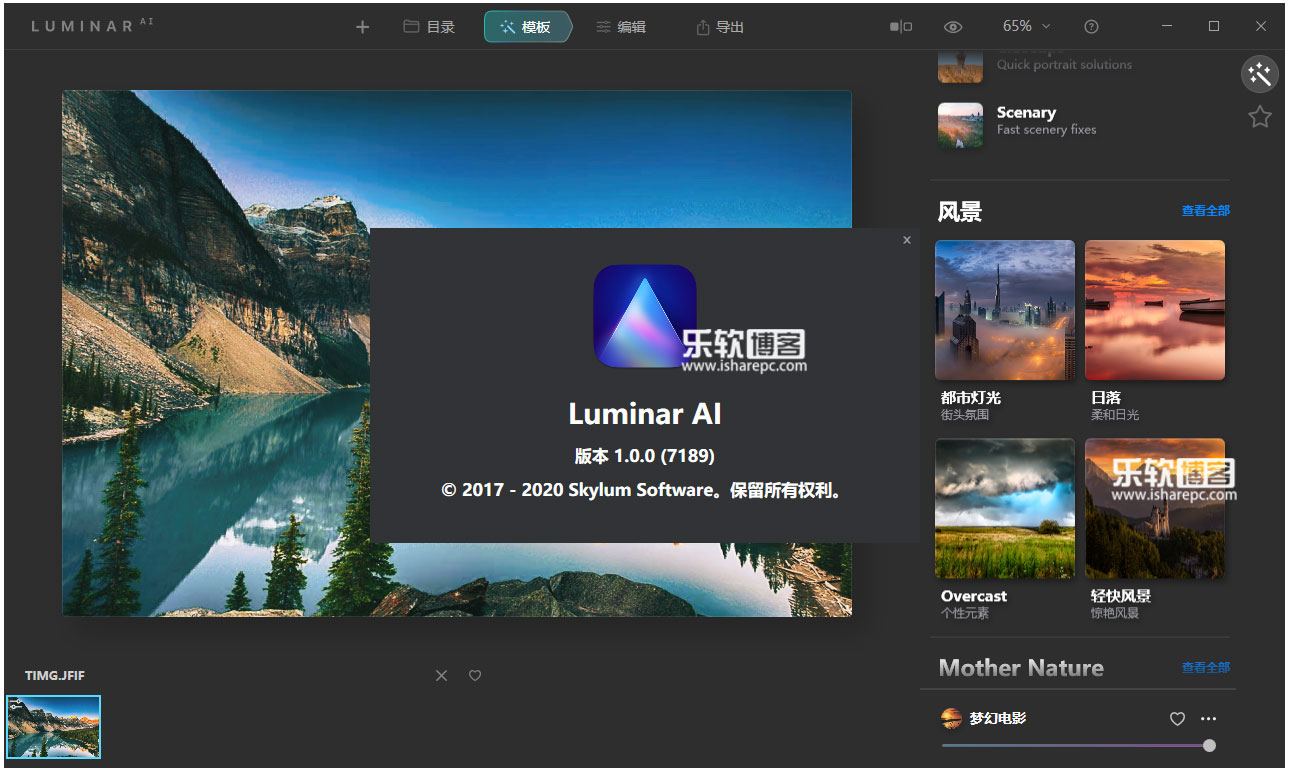The width and height of the screenshot is (1289, 770).
Task: Switch to the 模板 templates tab
Action: [x=527, y=27]
